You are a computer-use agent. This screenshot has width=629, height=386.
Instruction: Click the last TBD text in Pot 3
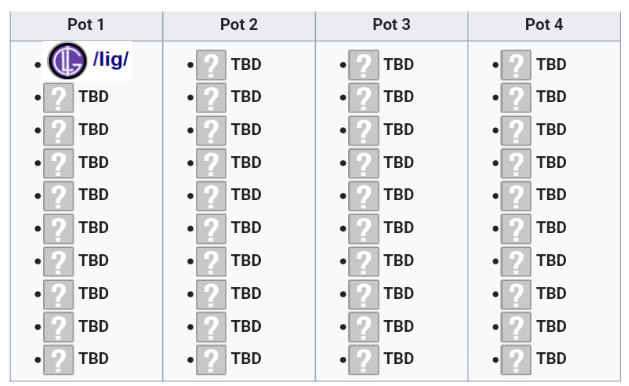pyautogui.click(x=399, y=359)
